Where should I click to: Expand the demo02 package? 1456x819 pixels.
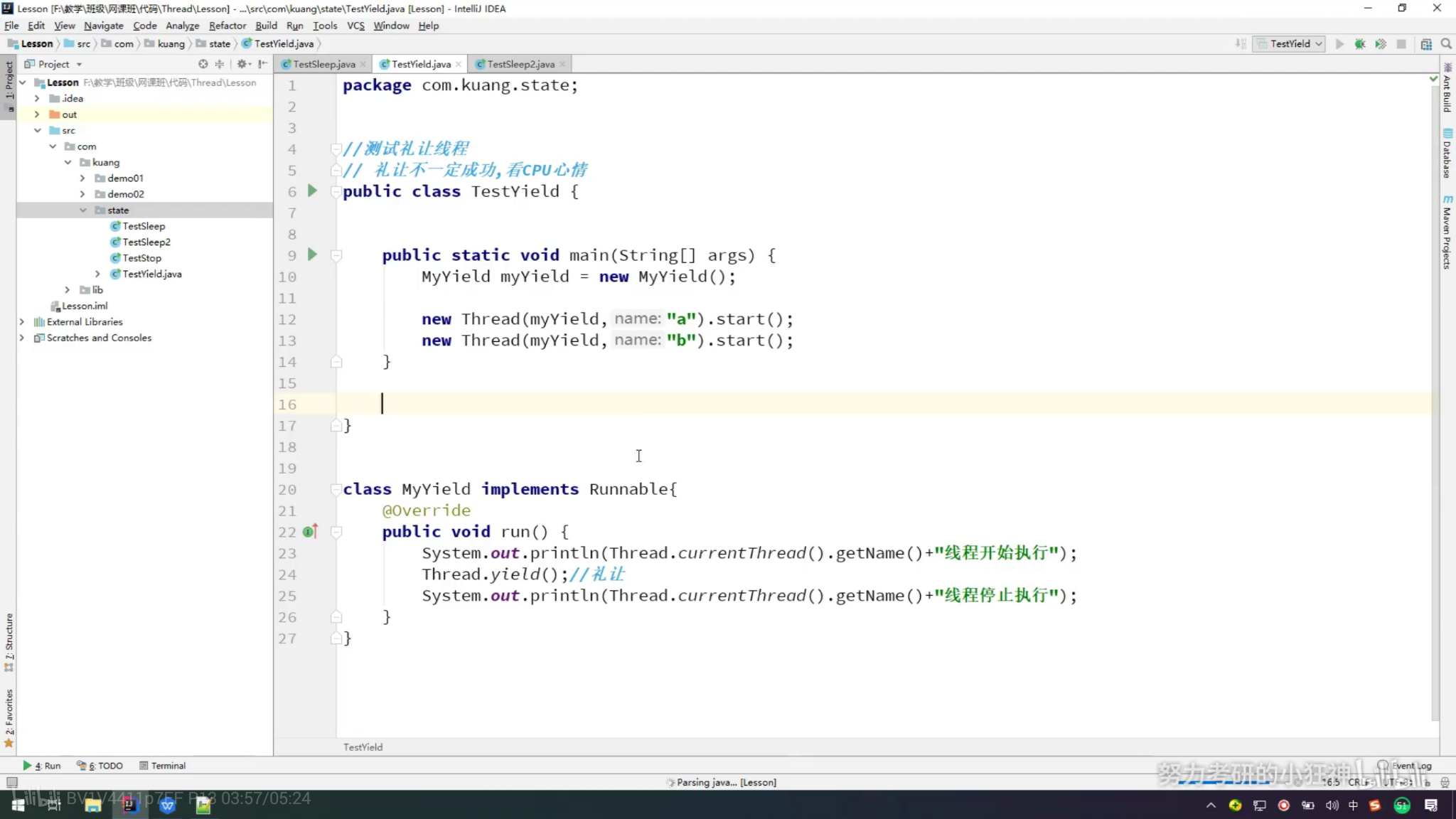tap(82, 194)
